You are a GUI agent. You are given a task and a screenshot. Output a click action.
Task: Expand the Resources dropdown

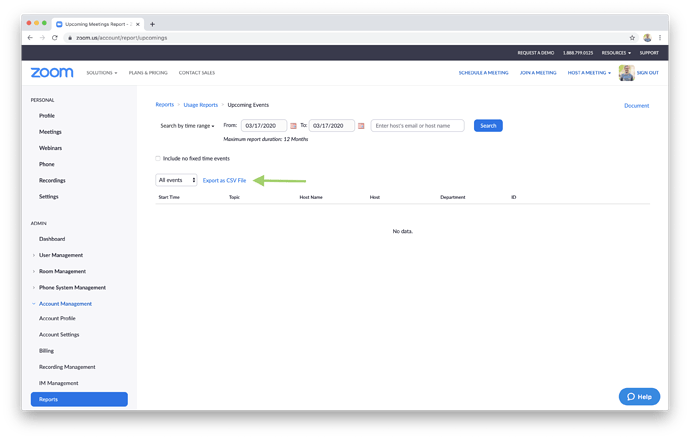click(x=616, y=53)
